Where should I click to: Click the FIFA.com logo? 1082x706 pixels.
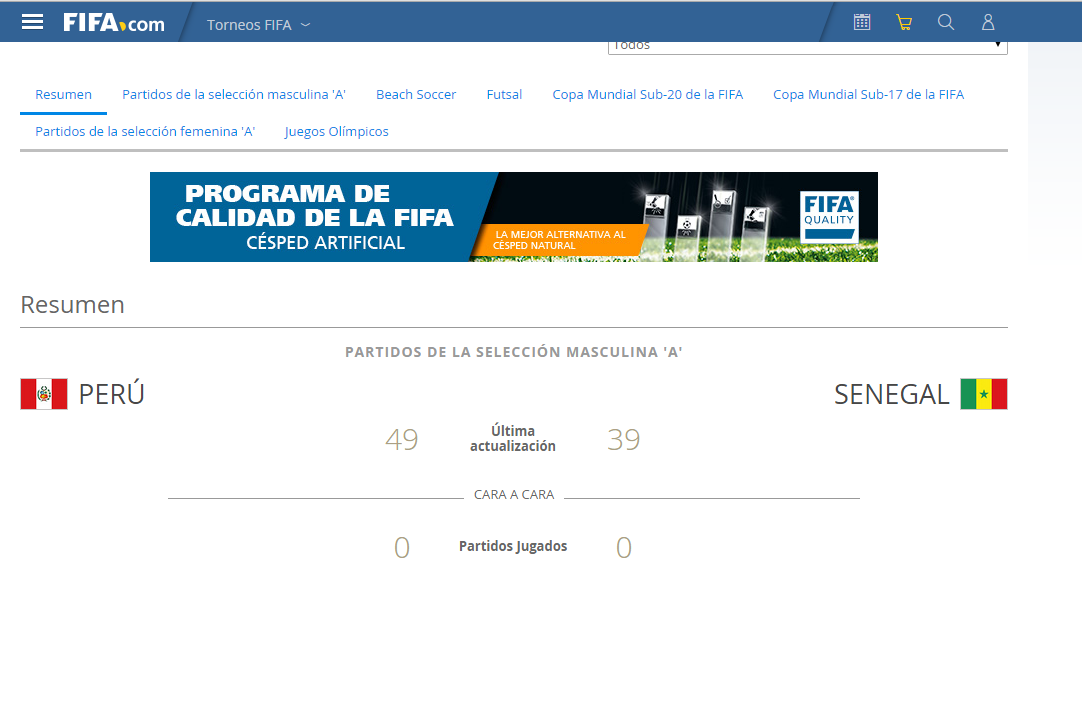[114, 23]
